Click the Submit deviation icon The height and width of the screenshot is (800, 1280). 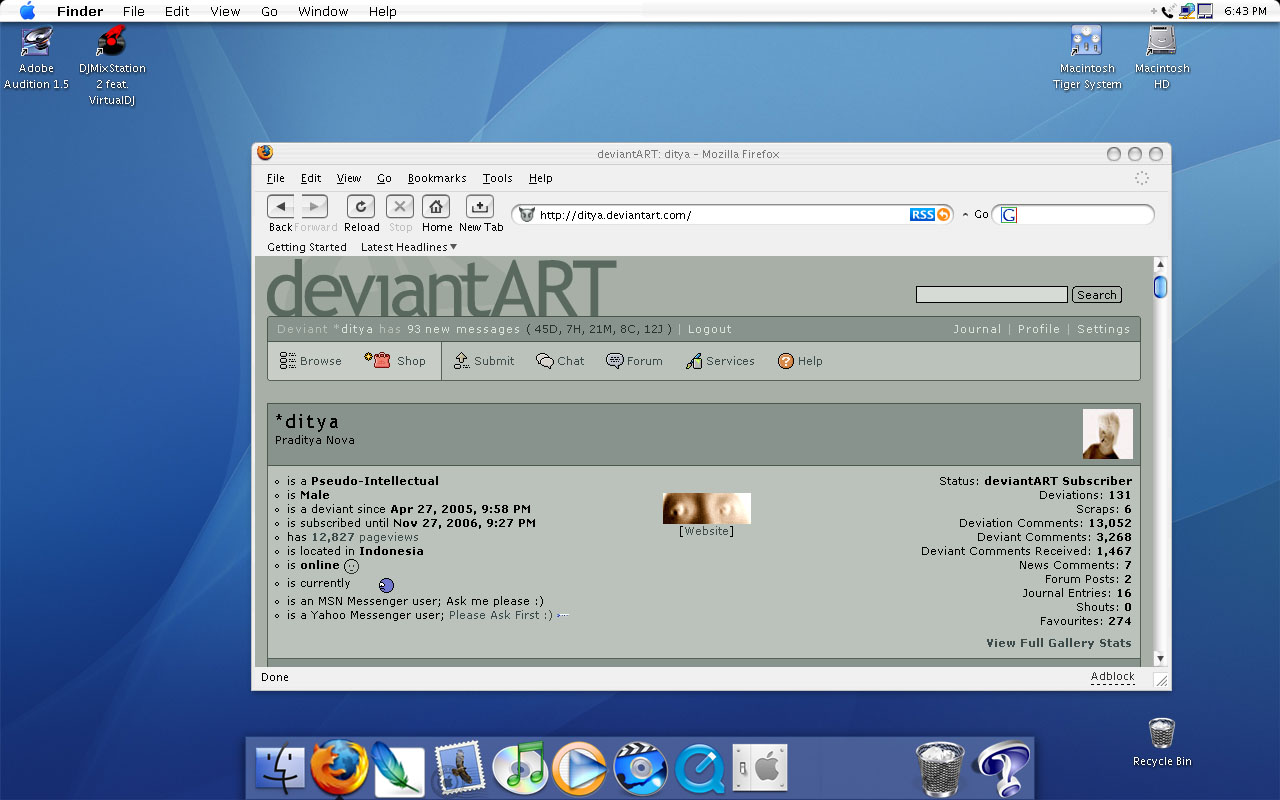(x=462, y=361)
